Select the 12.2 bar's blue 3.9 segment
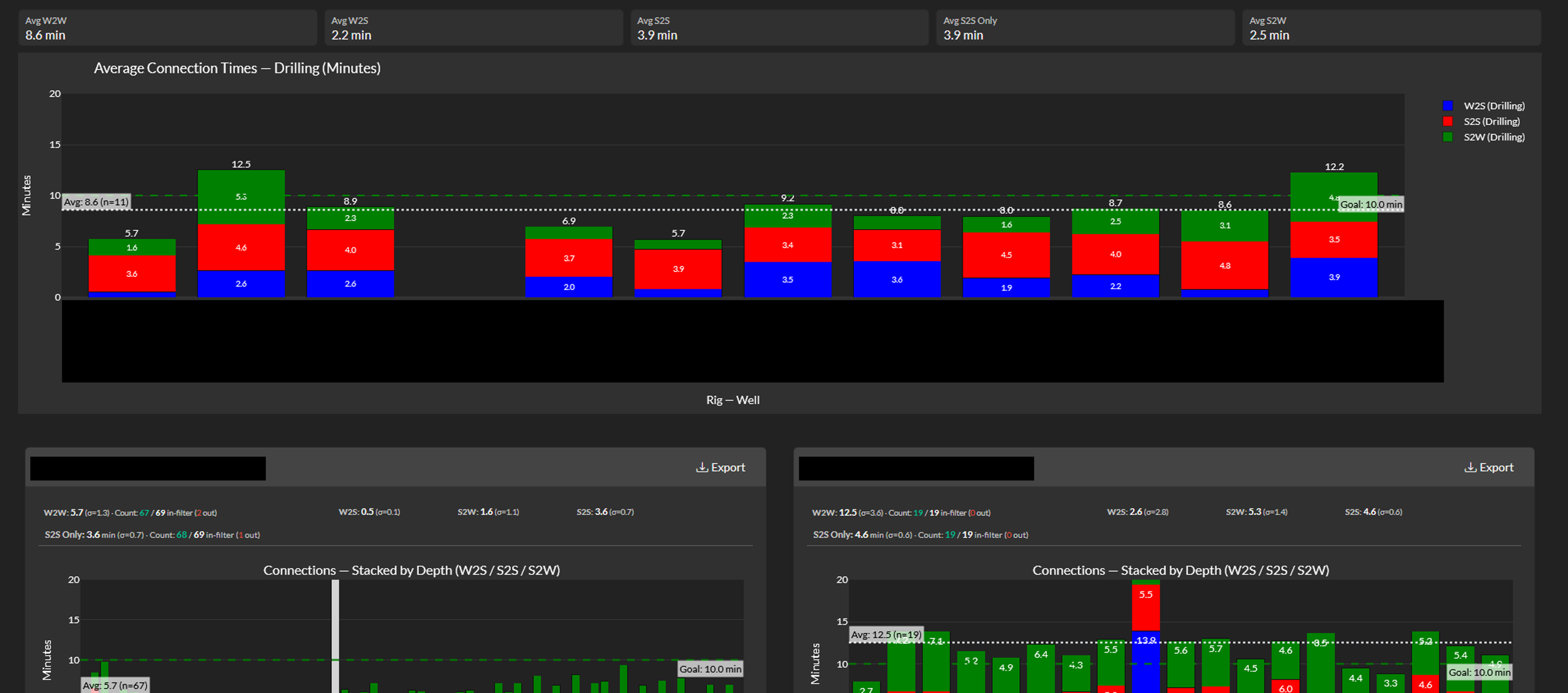The image size is (1568, 693). (x=1334, y=278)
